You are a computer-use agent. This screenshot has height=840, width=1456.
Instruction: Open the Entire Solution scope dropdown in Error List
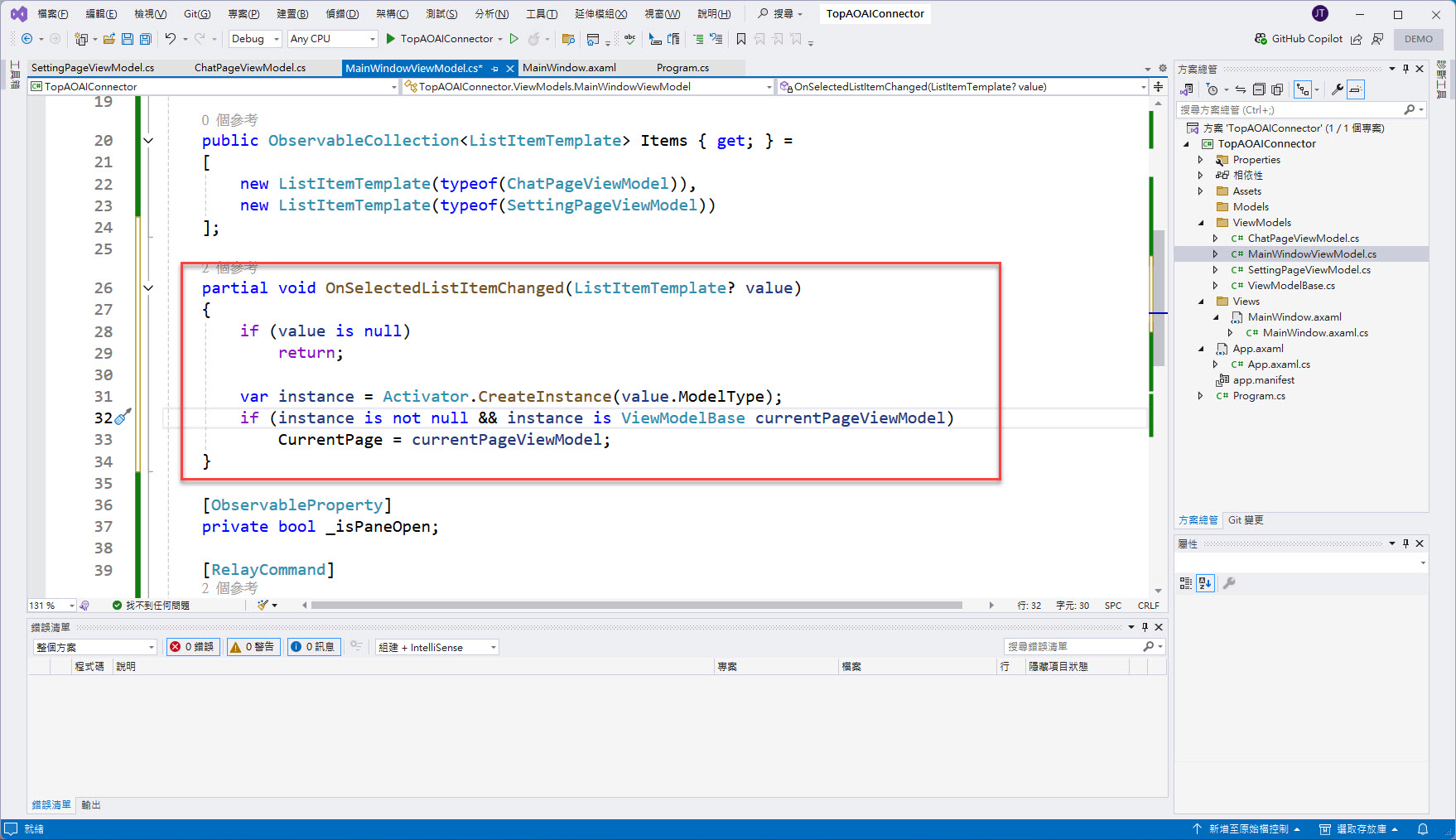[x=94, y=647]
